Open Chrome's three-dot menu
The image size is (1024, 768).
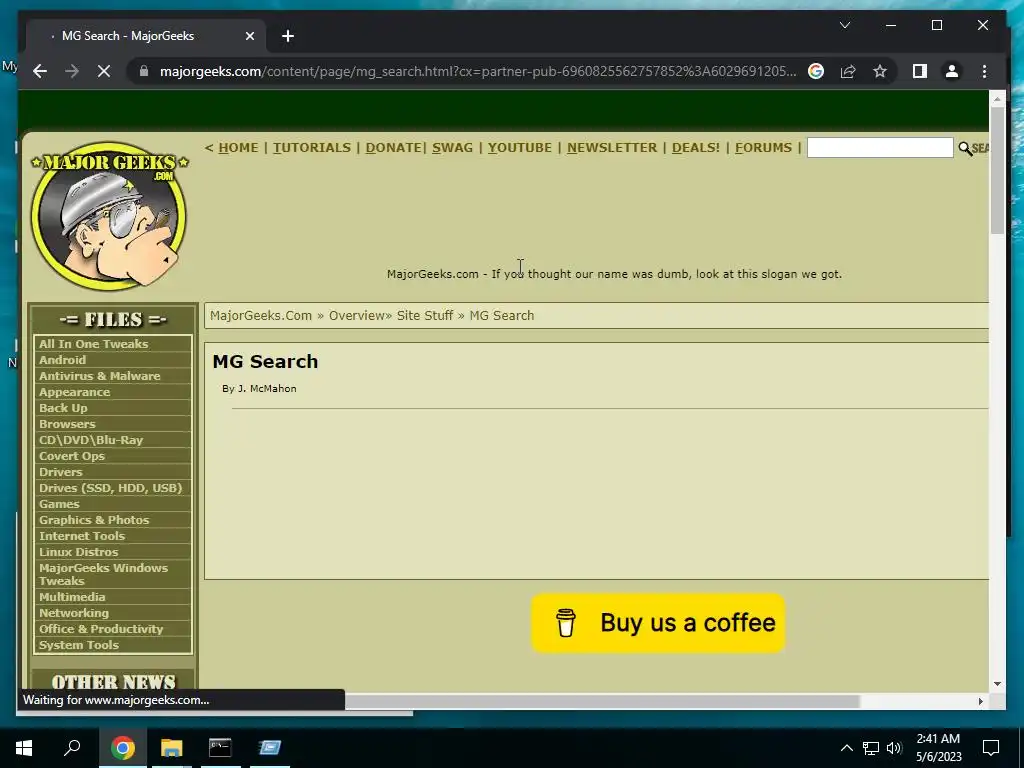coord(984,71)
